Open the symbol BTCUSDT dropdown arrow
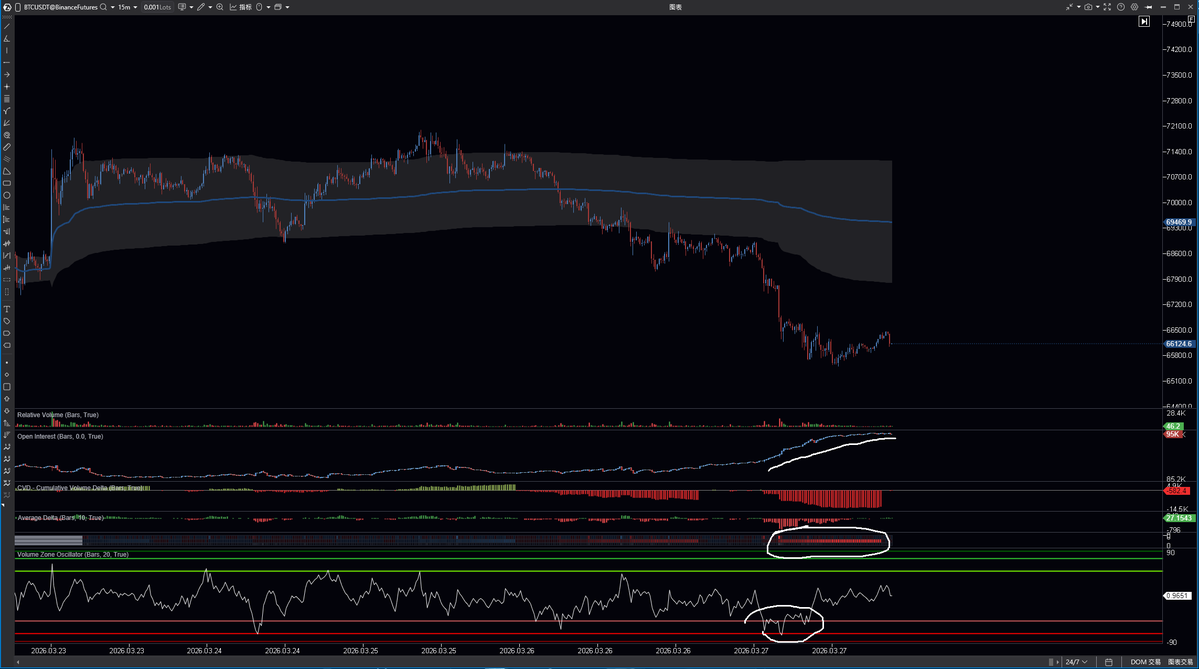 [x=112, y=7]
